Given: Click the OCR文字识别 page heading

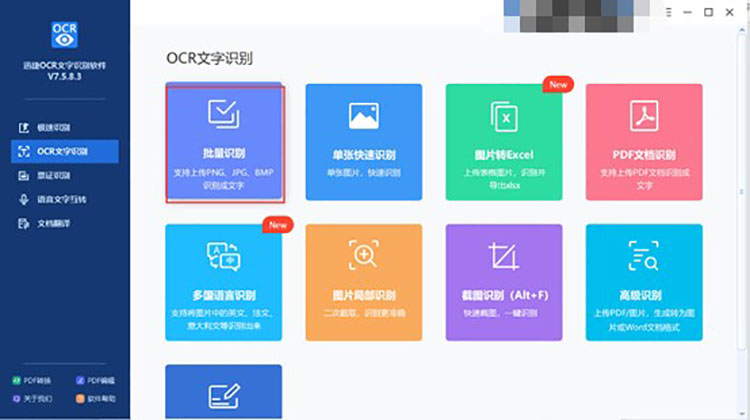Looking at the screenshot, I should click(x=210, y=58).
